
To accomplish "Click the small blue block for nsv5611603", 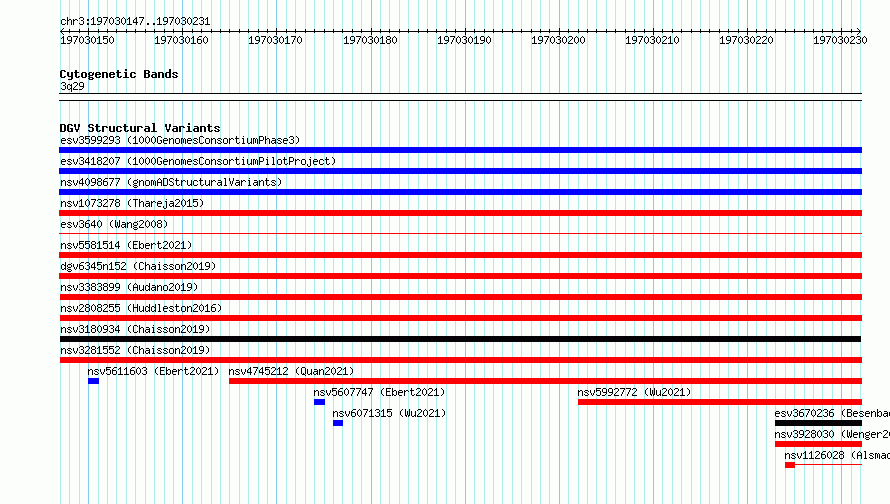I will 94,381.
